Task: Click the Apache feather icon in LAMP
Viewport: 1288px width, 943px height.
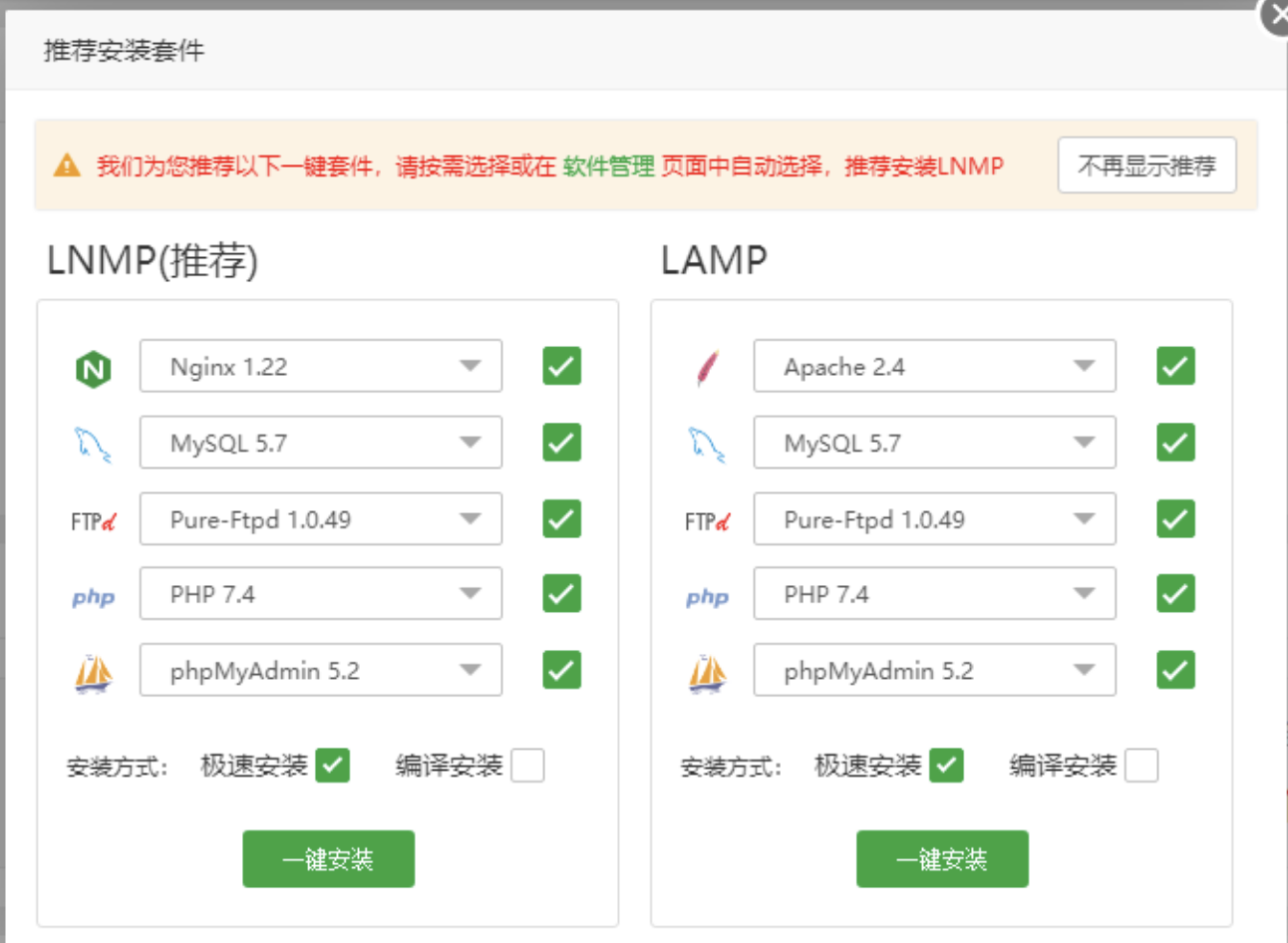Action: click(x=707, y=369)
